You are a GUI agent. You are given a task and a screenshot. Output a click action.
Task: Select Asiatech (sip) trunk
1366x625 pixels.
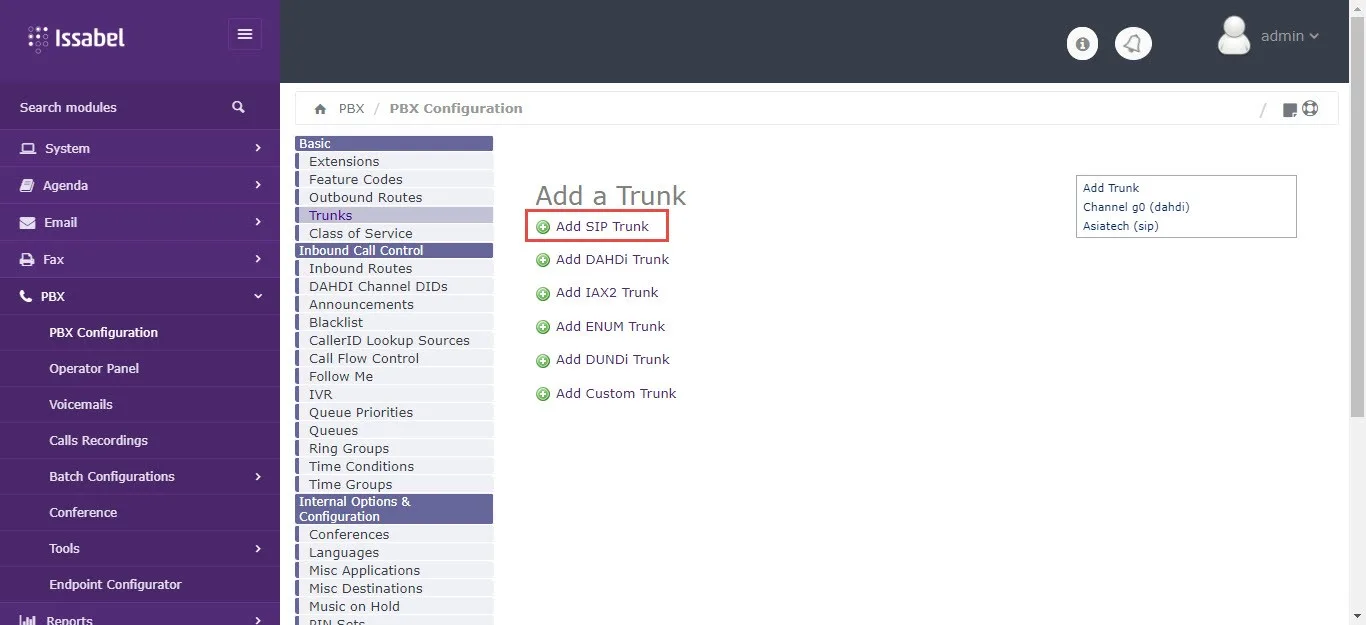pos(1120,226)
